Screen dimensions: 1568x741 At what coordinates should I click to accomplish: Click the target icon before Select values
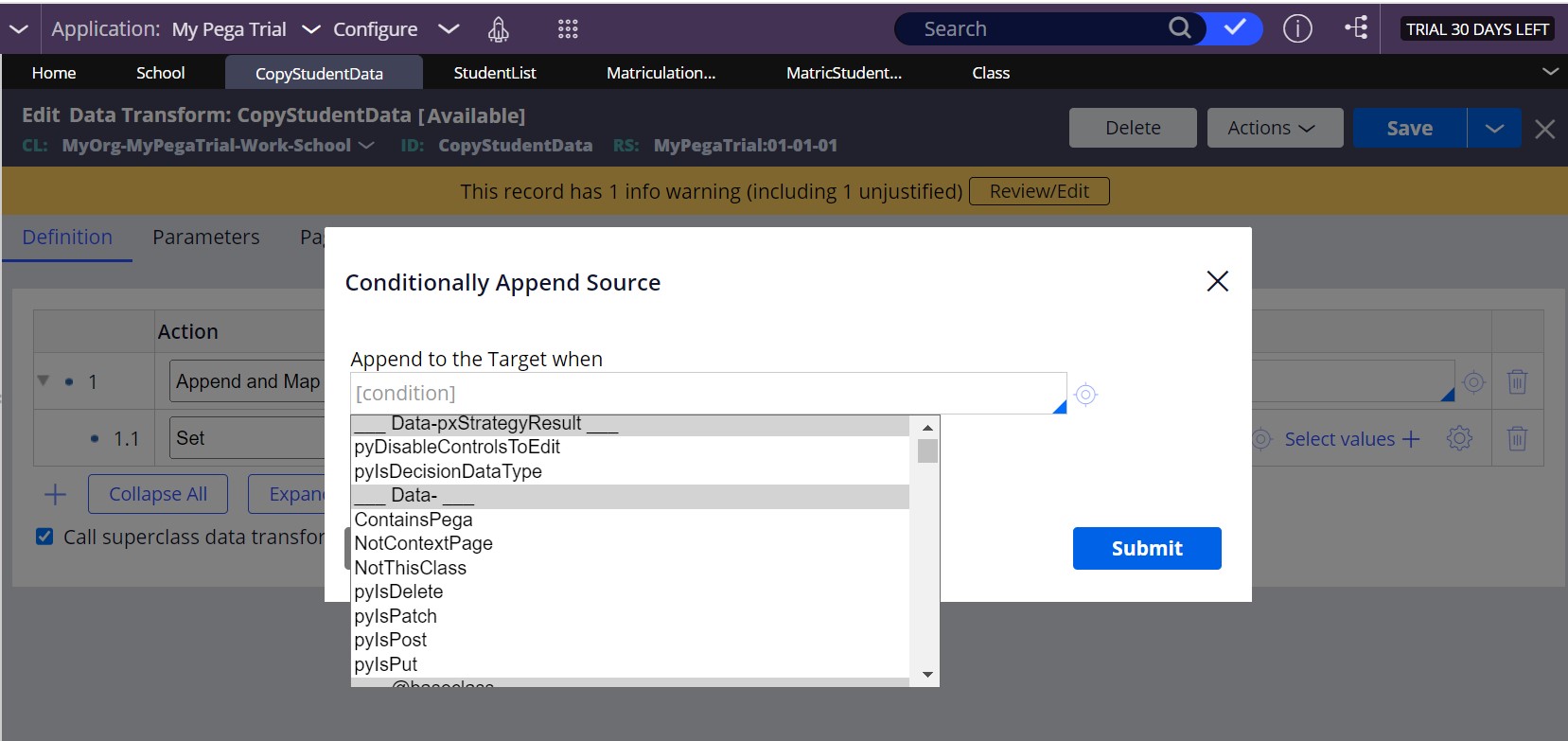point(1261,439)
